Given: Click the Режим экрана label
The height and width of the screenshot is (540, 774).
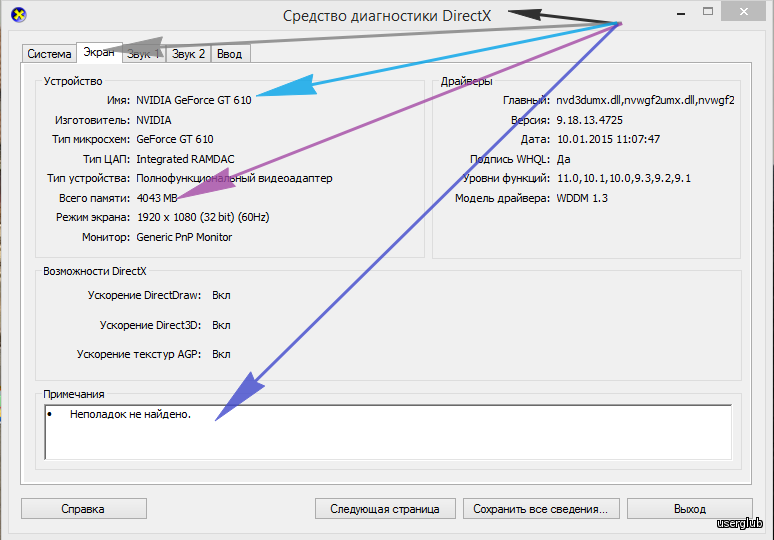Looking at the screenshot, I should pos(93,217).
